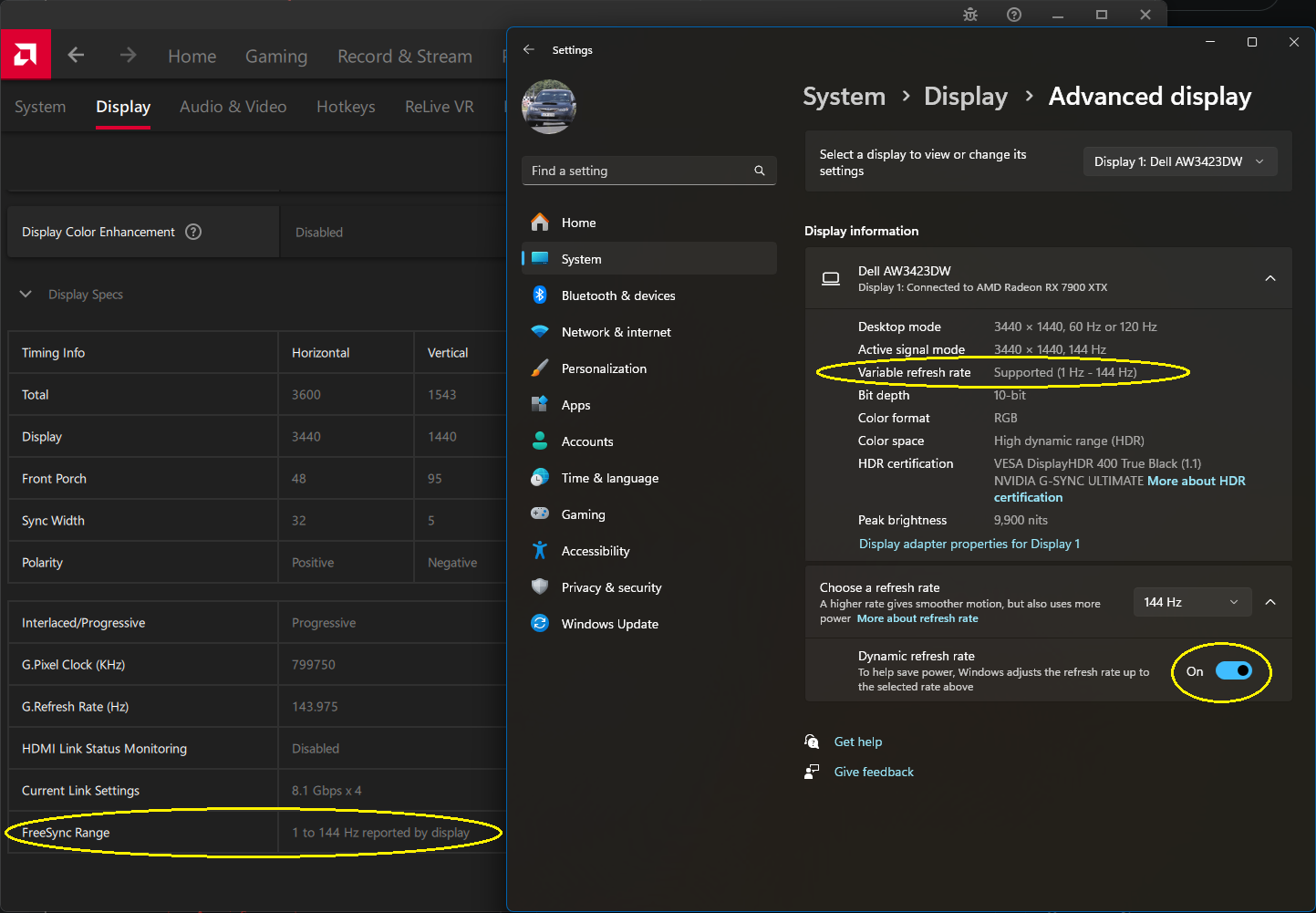The image size is (1316, 913).
Task: Open AMD Software help question mark icon
Action: (x=1014, y=15)
